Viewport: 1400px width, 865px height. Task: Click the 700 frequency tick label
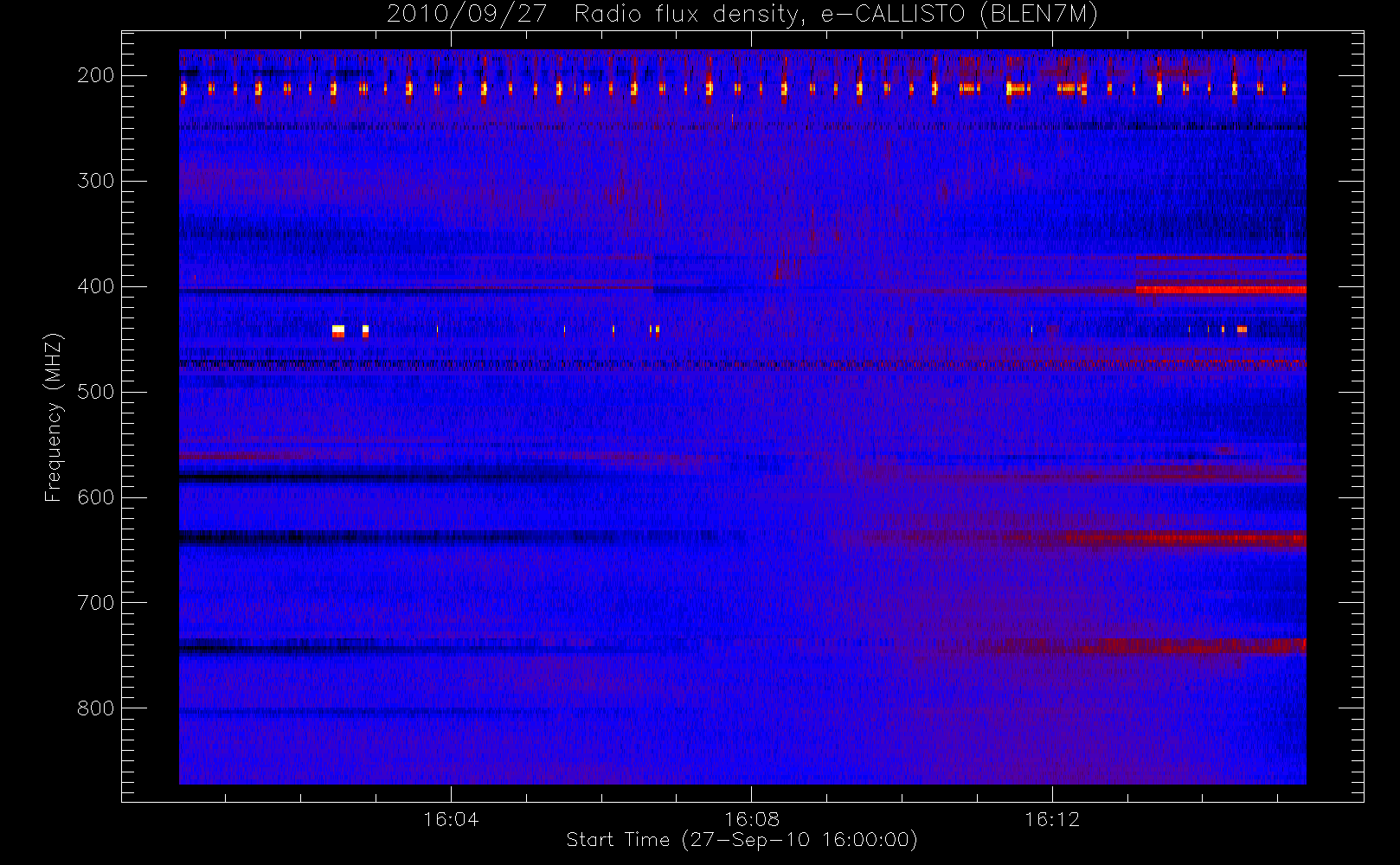tap(96, 603)
